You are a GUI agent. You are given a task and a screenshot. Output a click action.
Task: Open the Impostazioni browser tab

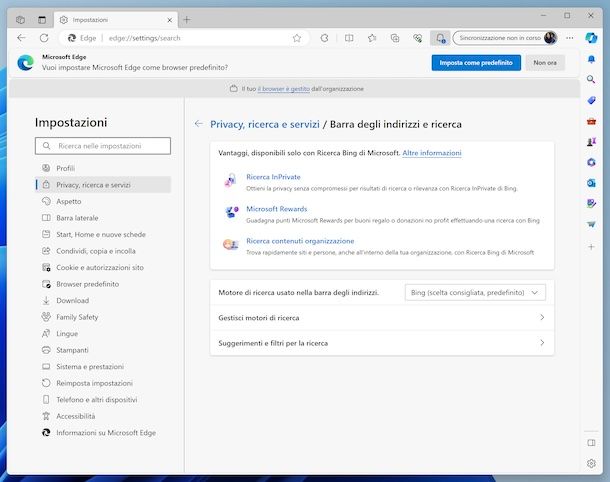click(x=116, y=20)
